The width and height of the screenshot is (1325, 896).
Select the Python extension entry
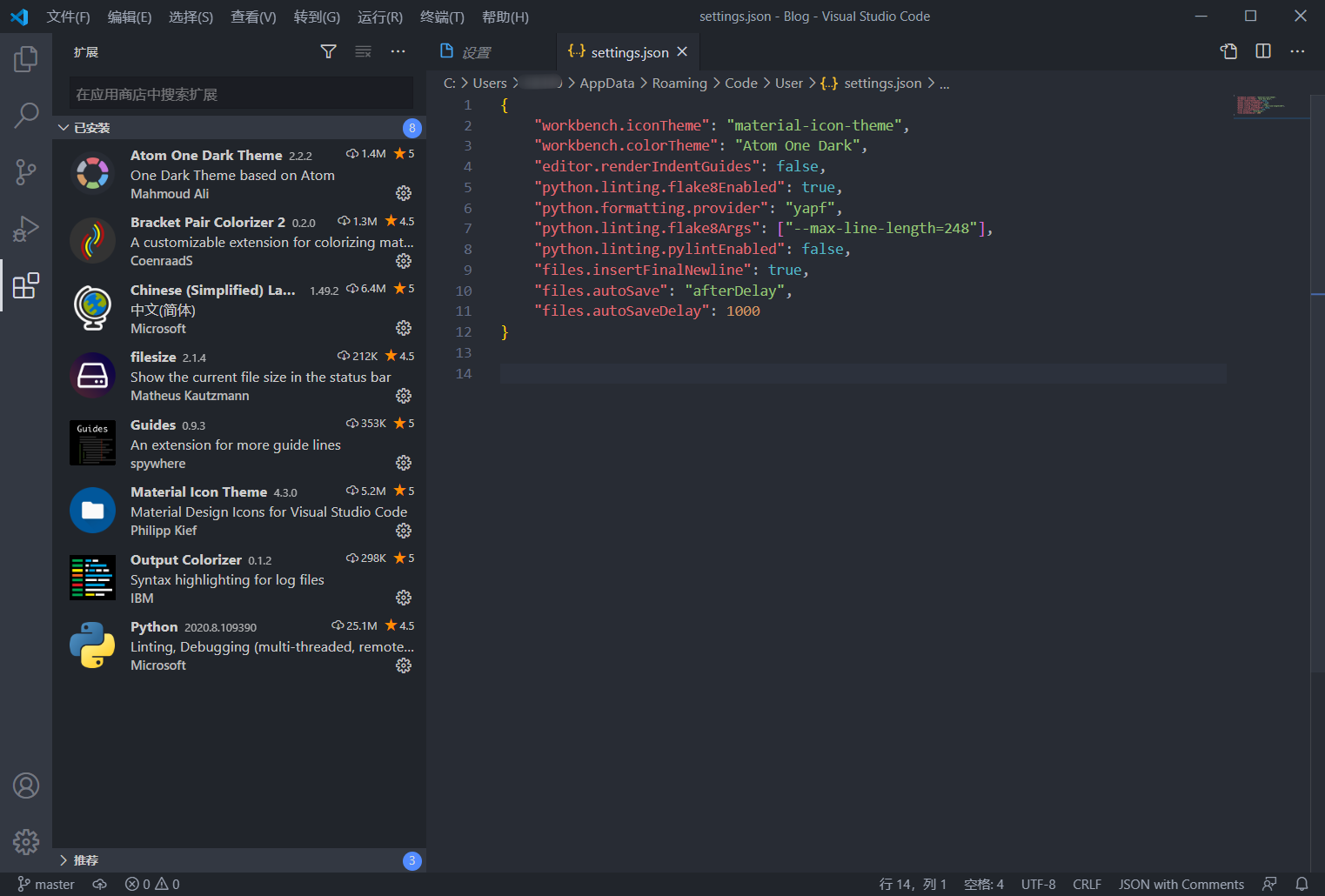239,645
